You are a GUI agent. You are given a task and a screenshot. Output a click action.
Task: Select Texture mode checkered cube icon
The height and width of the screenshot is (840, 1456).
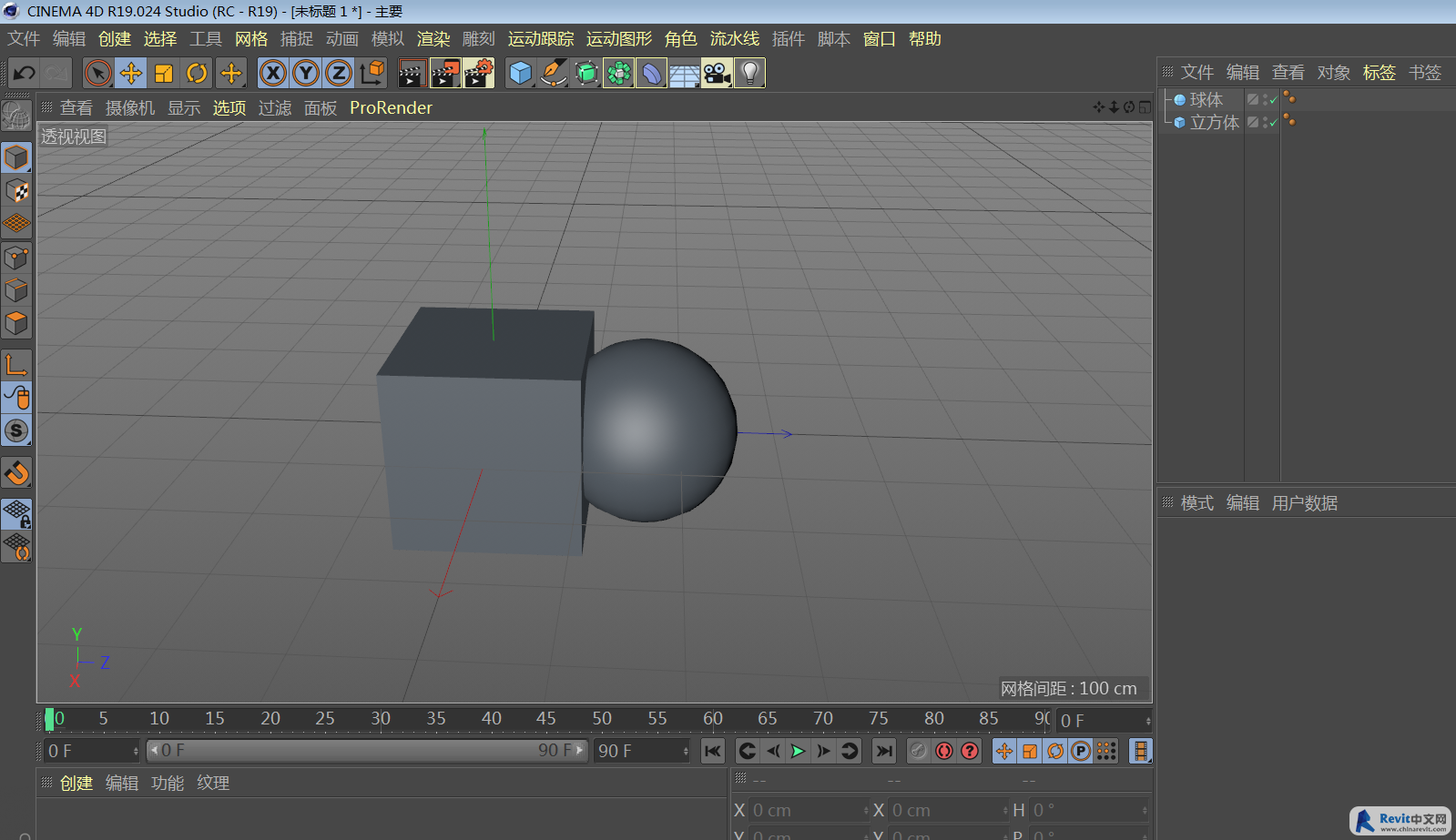16,191
